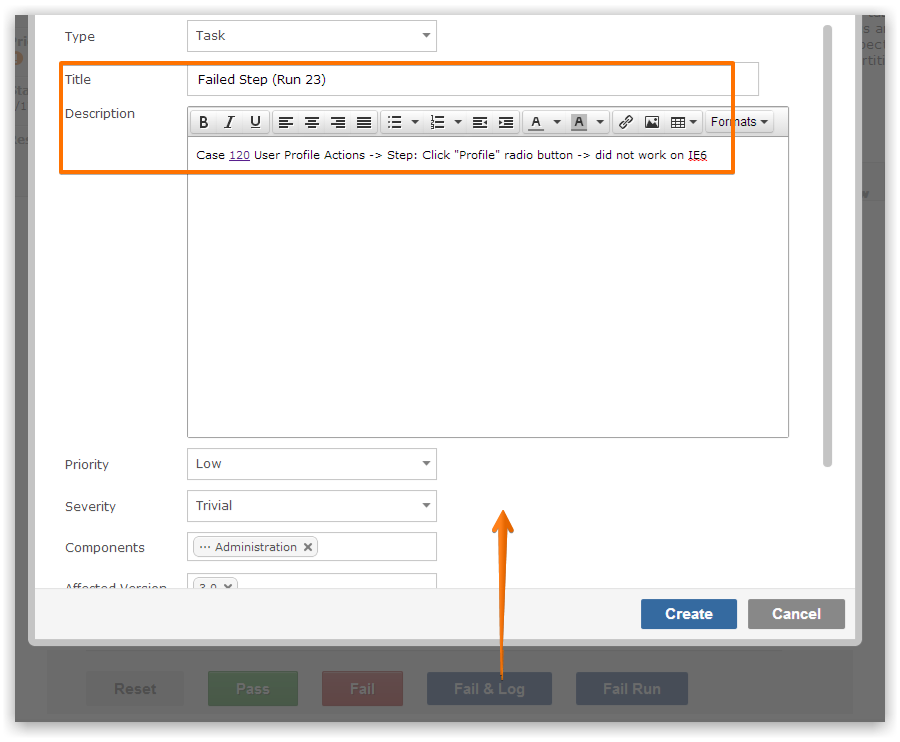Align description text to the right
Image resolution: width=900 pixels, height=742 pixels.
(338, 122)
